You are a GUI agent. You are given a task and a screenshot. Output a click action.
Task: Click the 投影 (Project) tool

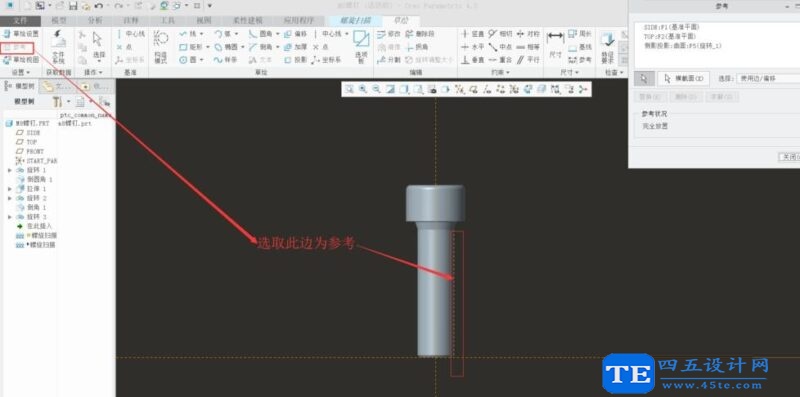[295, 60]
